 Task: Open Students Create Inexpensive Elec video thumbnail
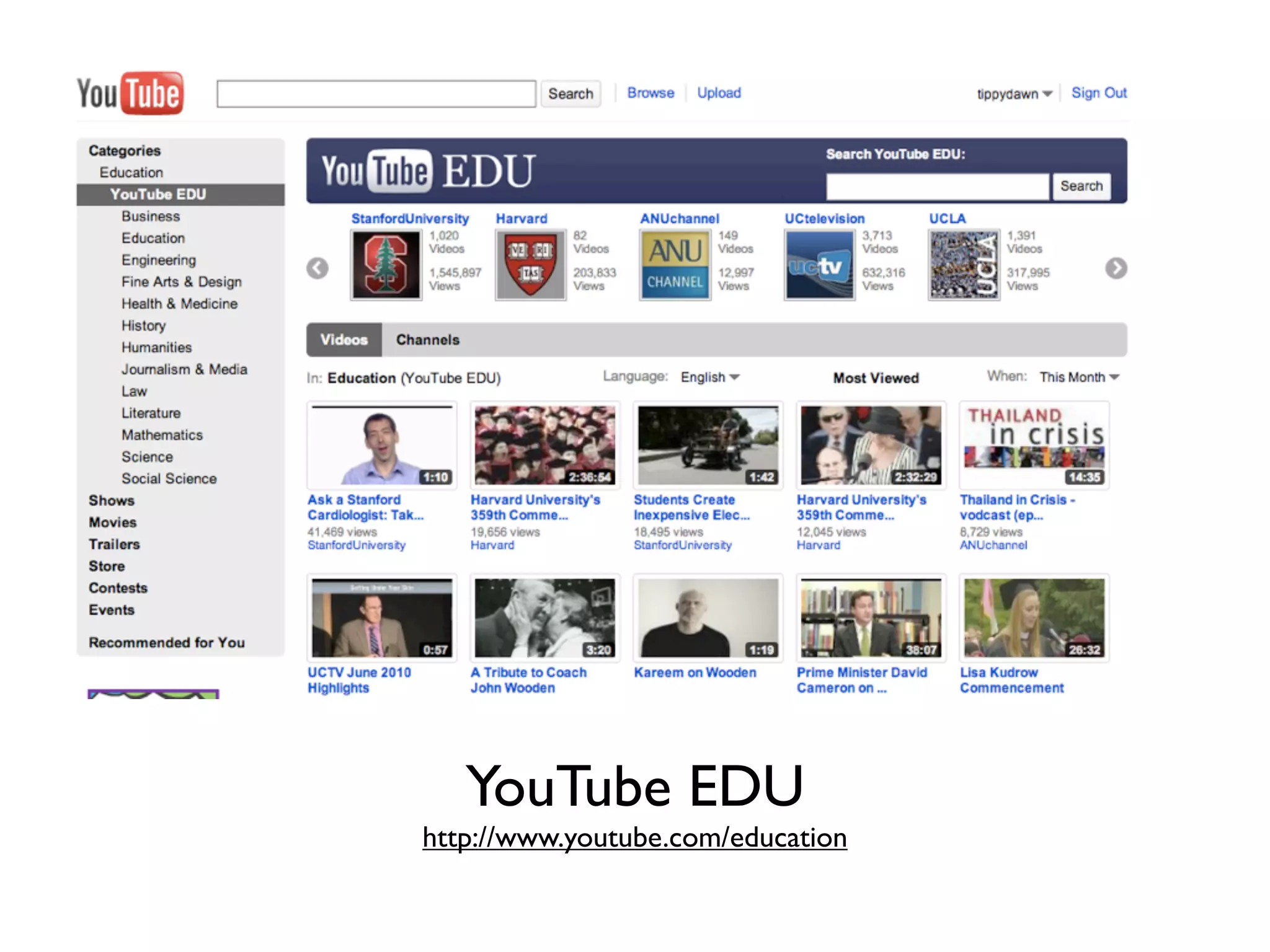pyautogui.click(x=708, y=445)
